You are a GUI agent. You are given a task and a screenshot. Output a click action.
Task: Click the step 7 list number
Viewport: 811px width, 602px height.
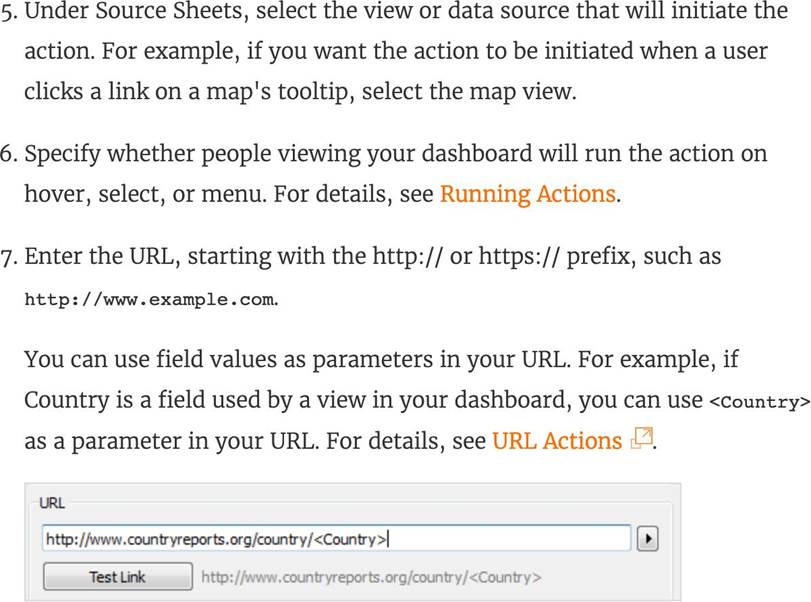click(x=10, y=257)
